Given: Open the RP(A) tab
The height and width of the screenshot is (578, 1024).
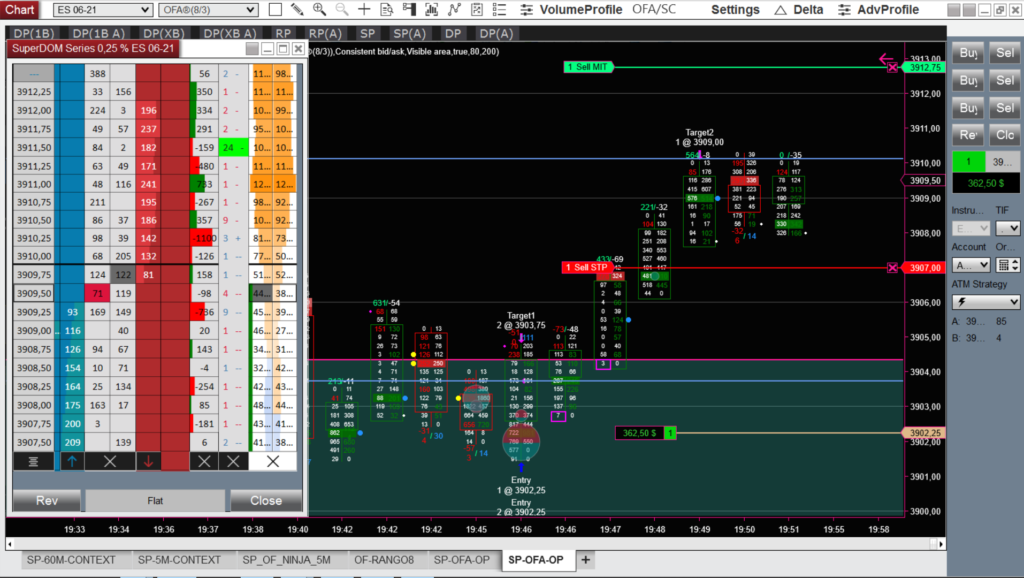Looking at the screenshot, I should (325, 33).
